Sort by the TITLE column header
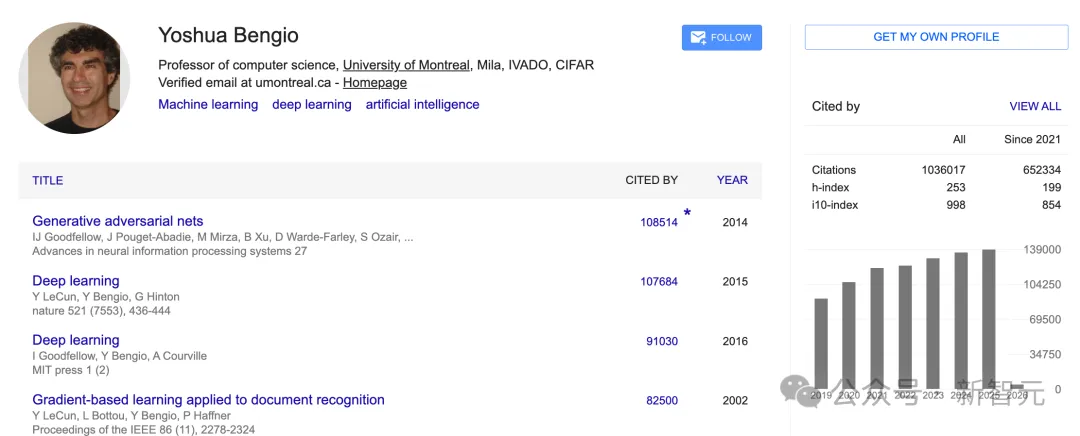Screen dimensions: 1080x436 (48, 181)
